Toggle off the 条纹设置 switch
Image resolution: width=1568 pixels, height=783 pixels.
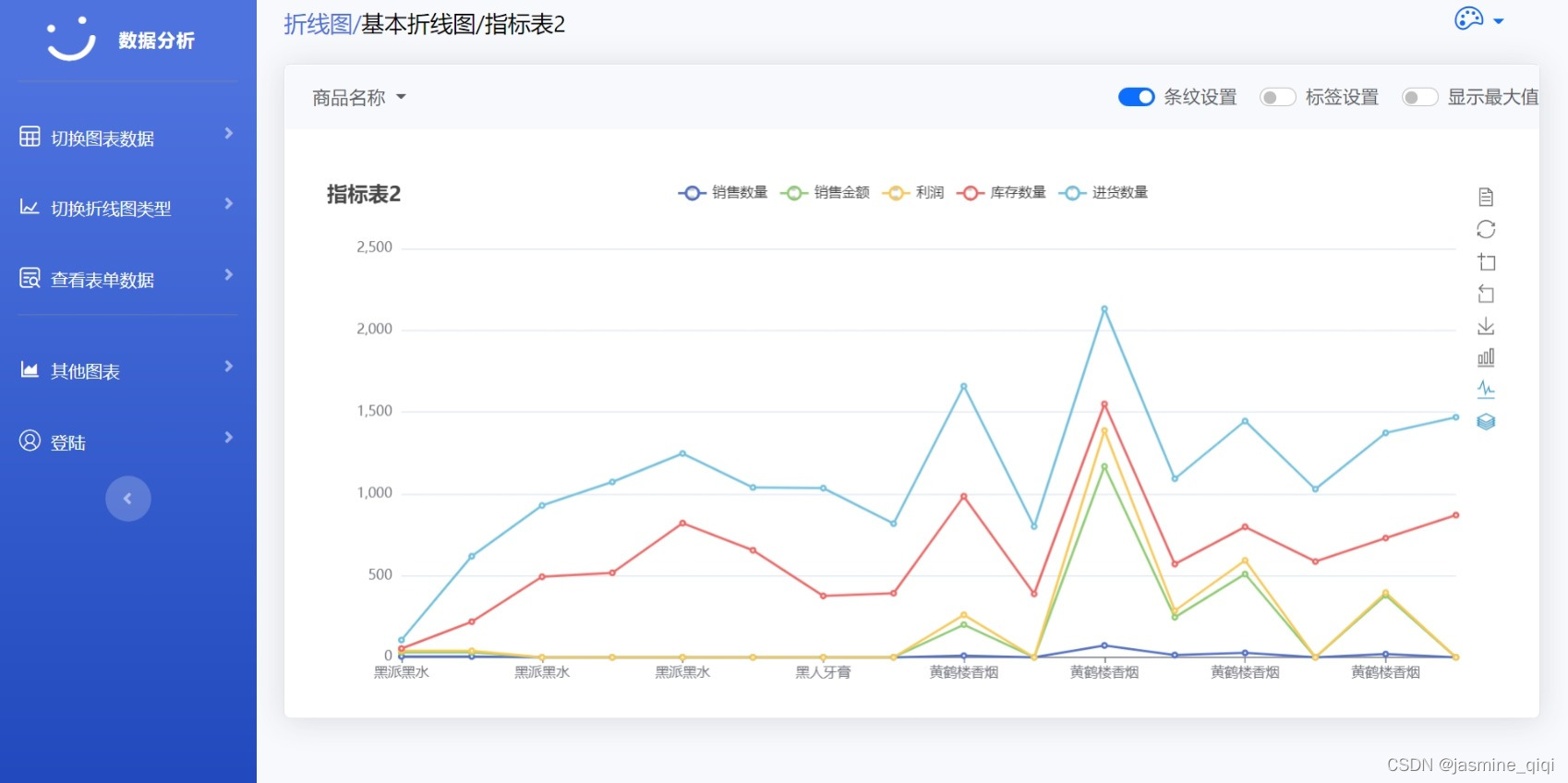[1136, 97]
